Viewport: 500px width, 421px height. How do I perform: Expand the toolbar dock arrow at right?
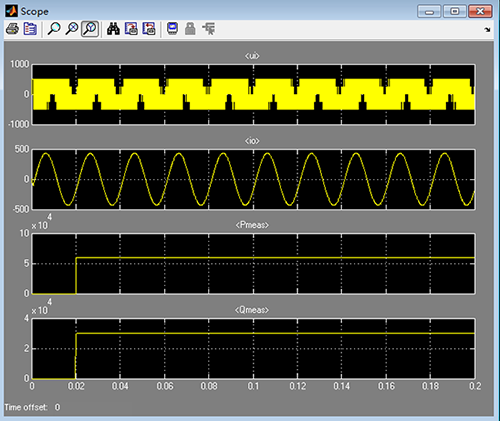487,30
